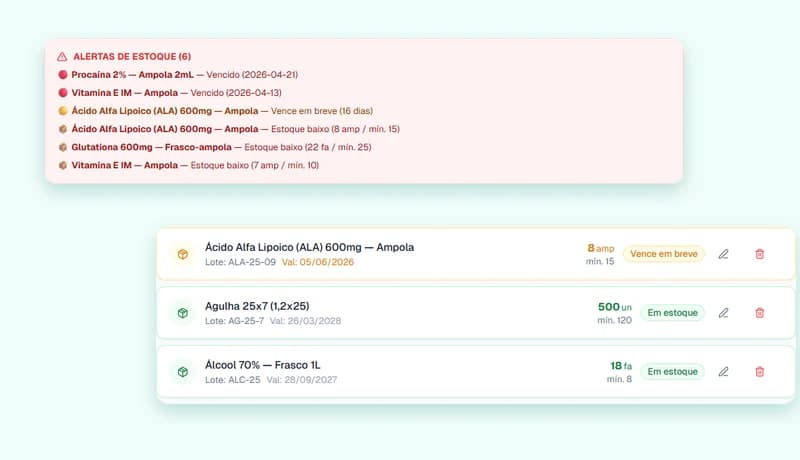Click the 18 fa quantity value
The image size is (800, 460).
tap(621, 366)
